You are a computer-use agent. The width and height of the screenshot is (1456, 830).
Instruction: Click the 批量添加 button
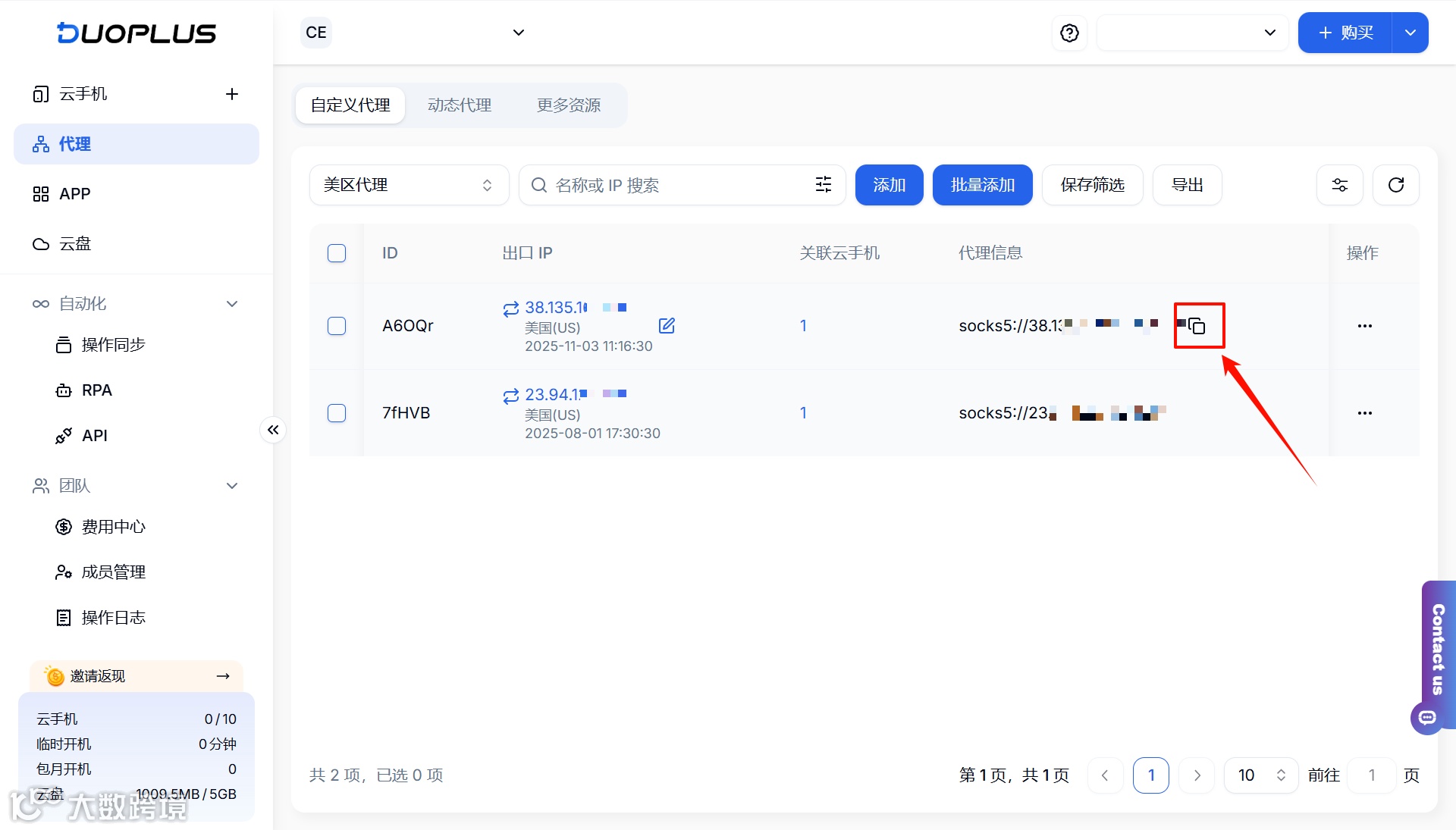982,185
